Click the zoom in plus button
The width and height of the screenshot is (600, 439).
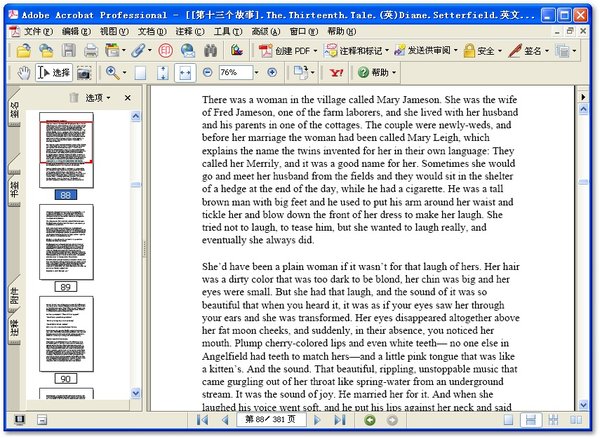click(272, 72)
